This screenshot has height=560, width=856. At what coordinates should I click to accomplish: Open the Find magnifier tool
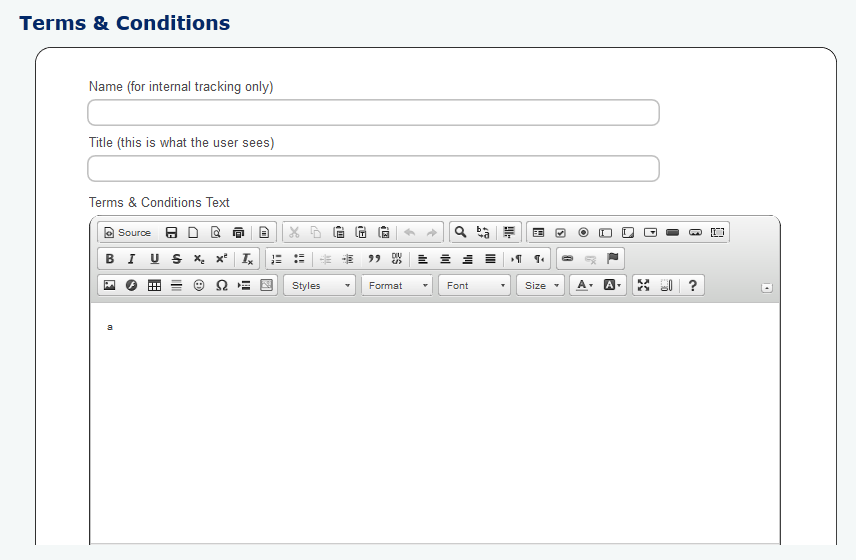[x=460, y=232]
